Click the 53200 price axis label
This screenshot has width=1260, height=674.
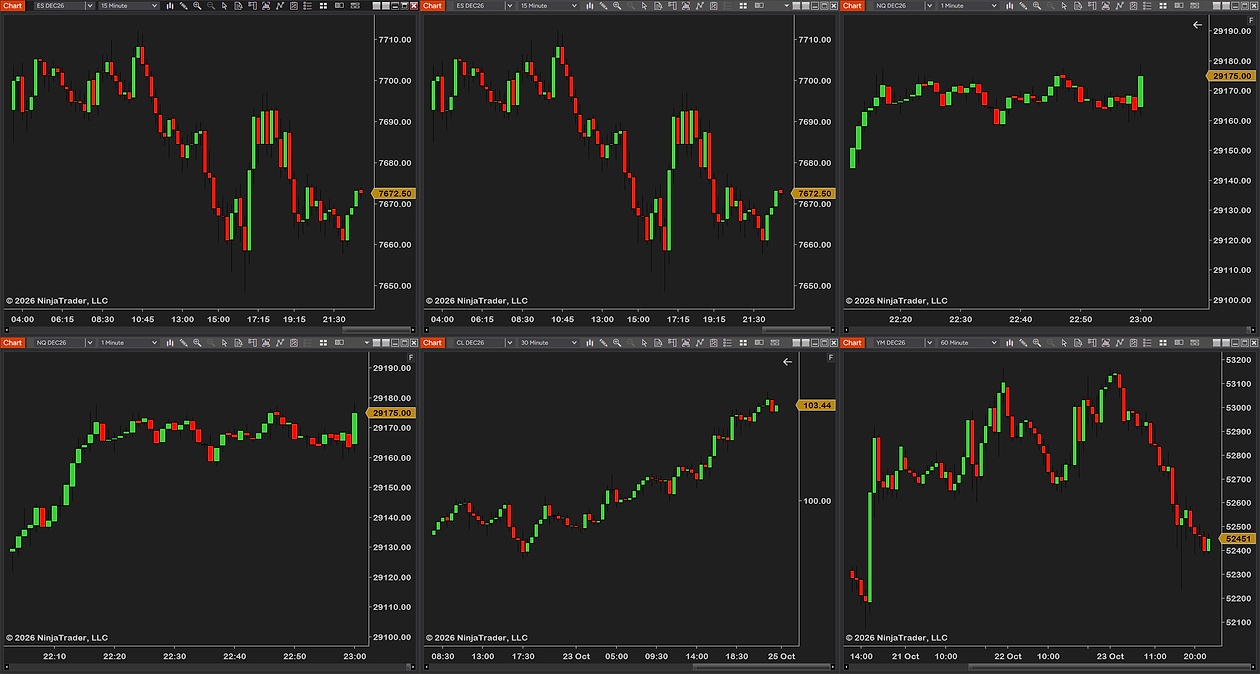(x=1238, y=360)
